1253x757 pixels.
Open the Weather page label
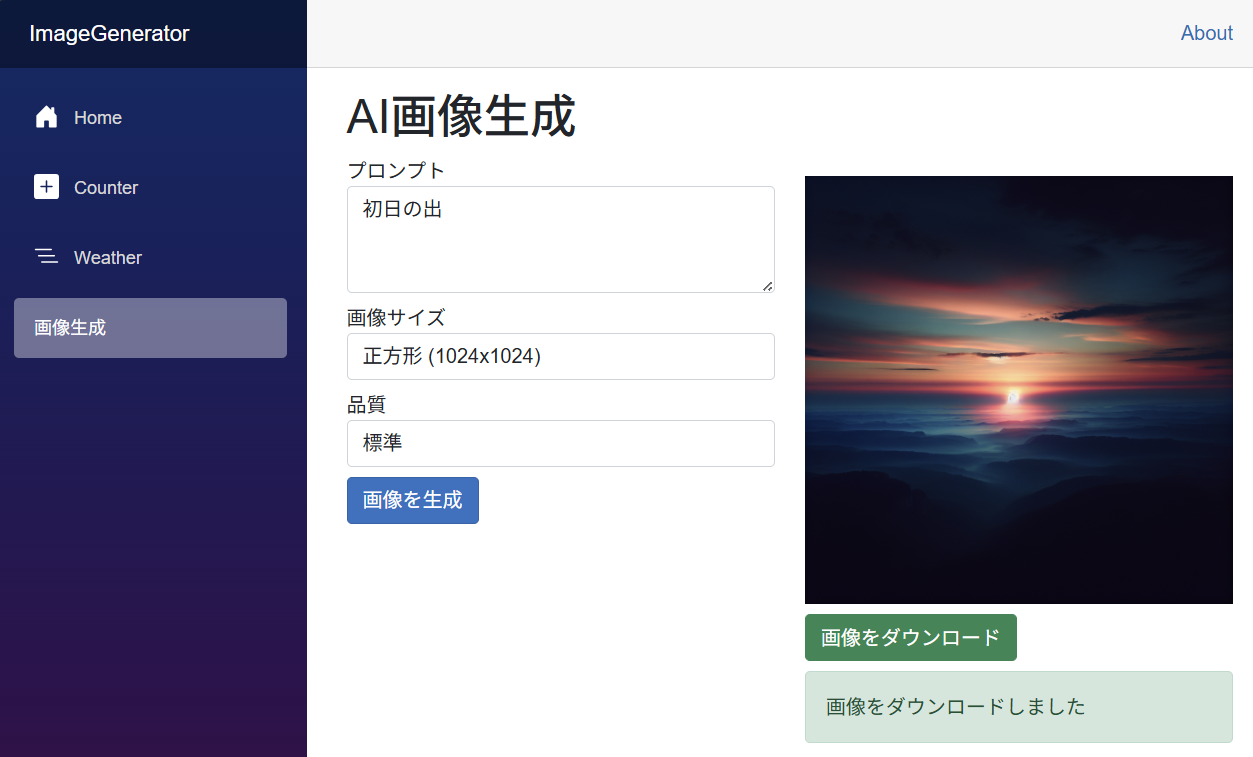(x=108, y=258)
